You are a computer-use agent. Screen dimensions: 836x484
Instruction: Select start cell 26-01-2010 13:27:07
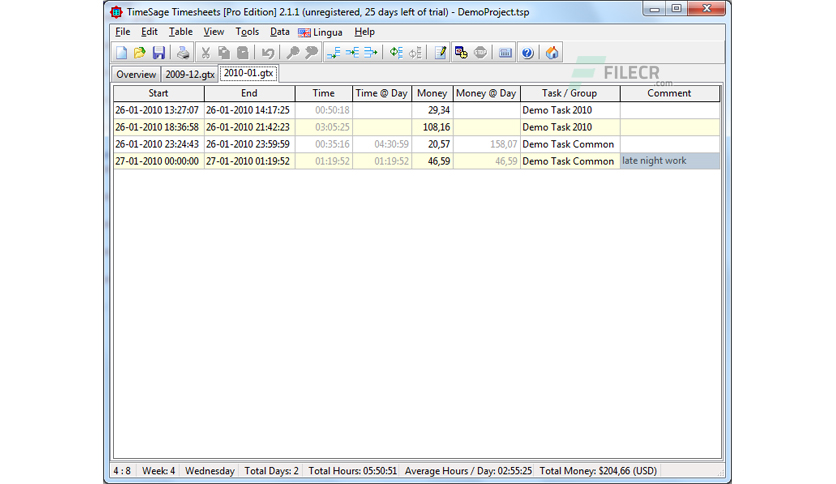click(158, 110)
